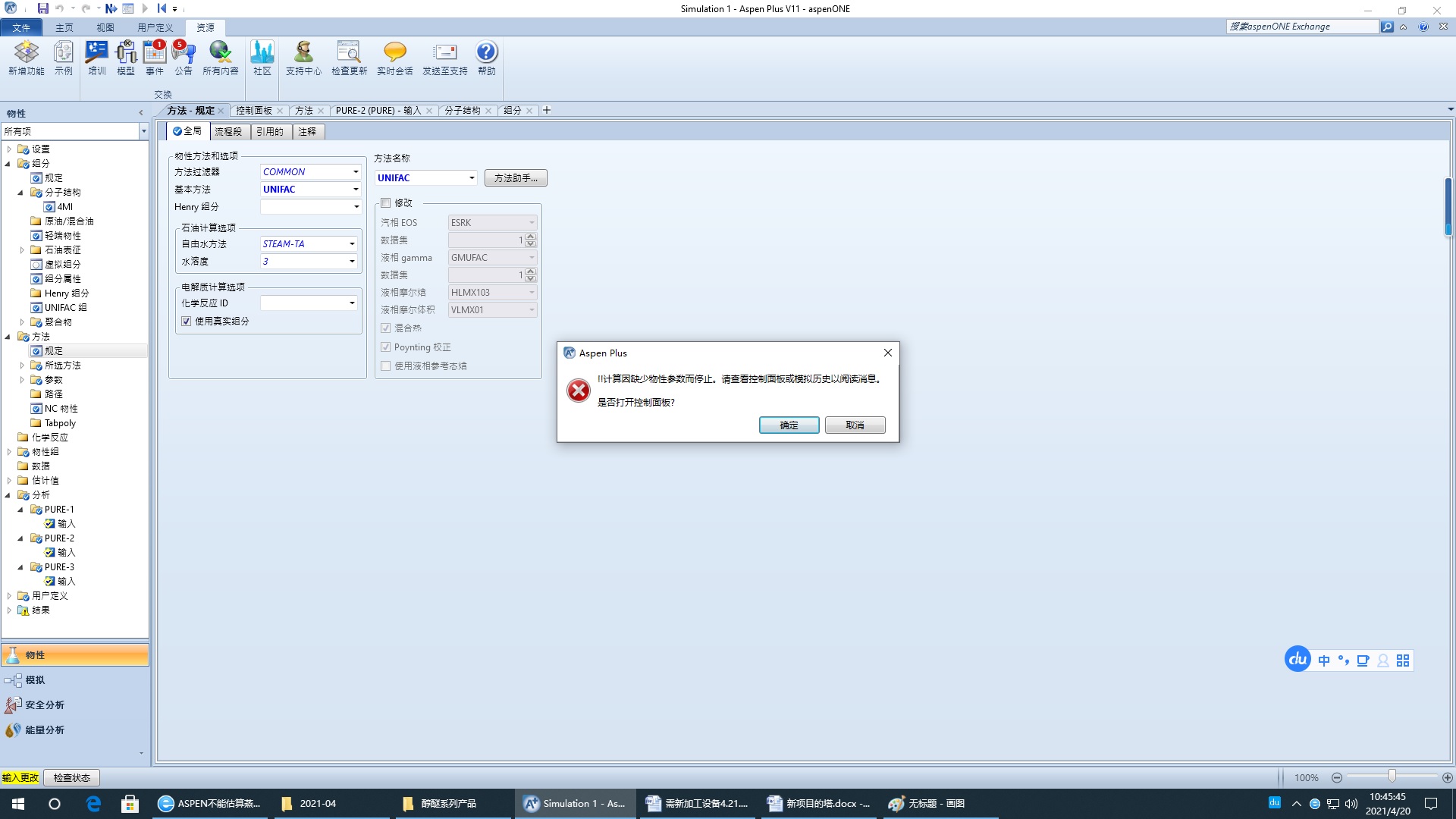Click 确定 in the Aspen Plus dialog
This screenshot has height=819, width=1456.
789,425
